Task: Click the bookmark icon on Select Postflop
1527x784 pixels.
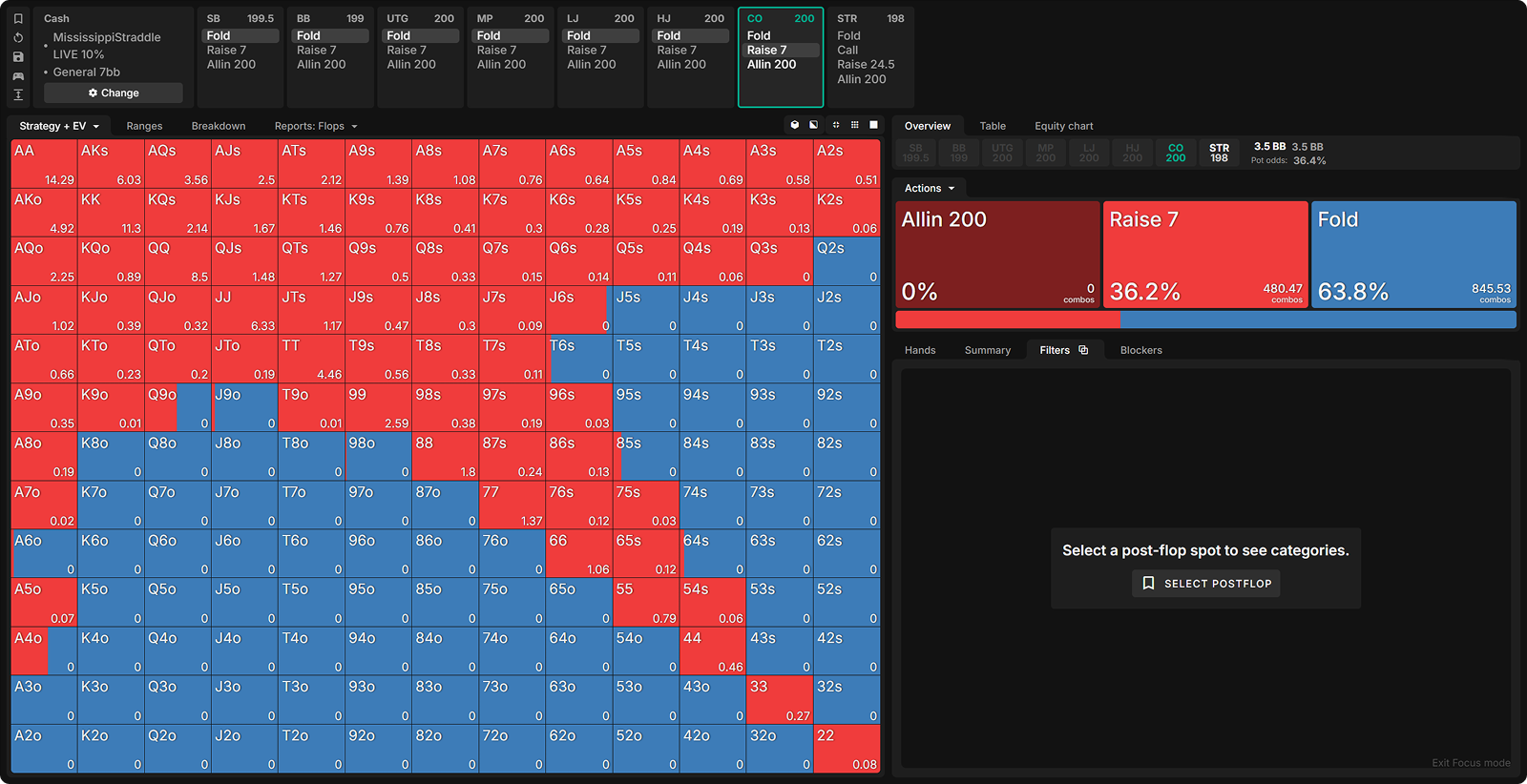Action: click(1148, 583)
